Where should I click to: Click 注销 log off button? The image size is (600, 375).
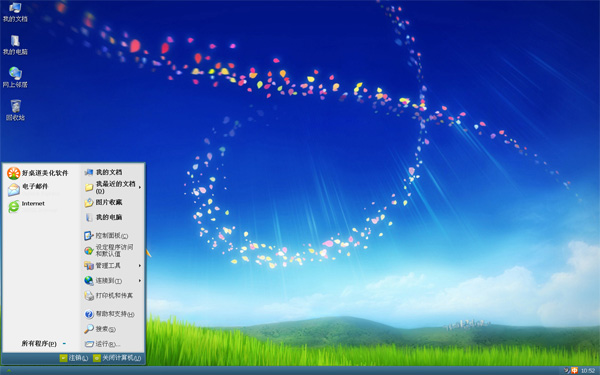(x=74, y=358)
